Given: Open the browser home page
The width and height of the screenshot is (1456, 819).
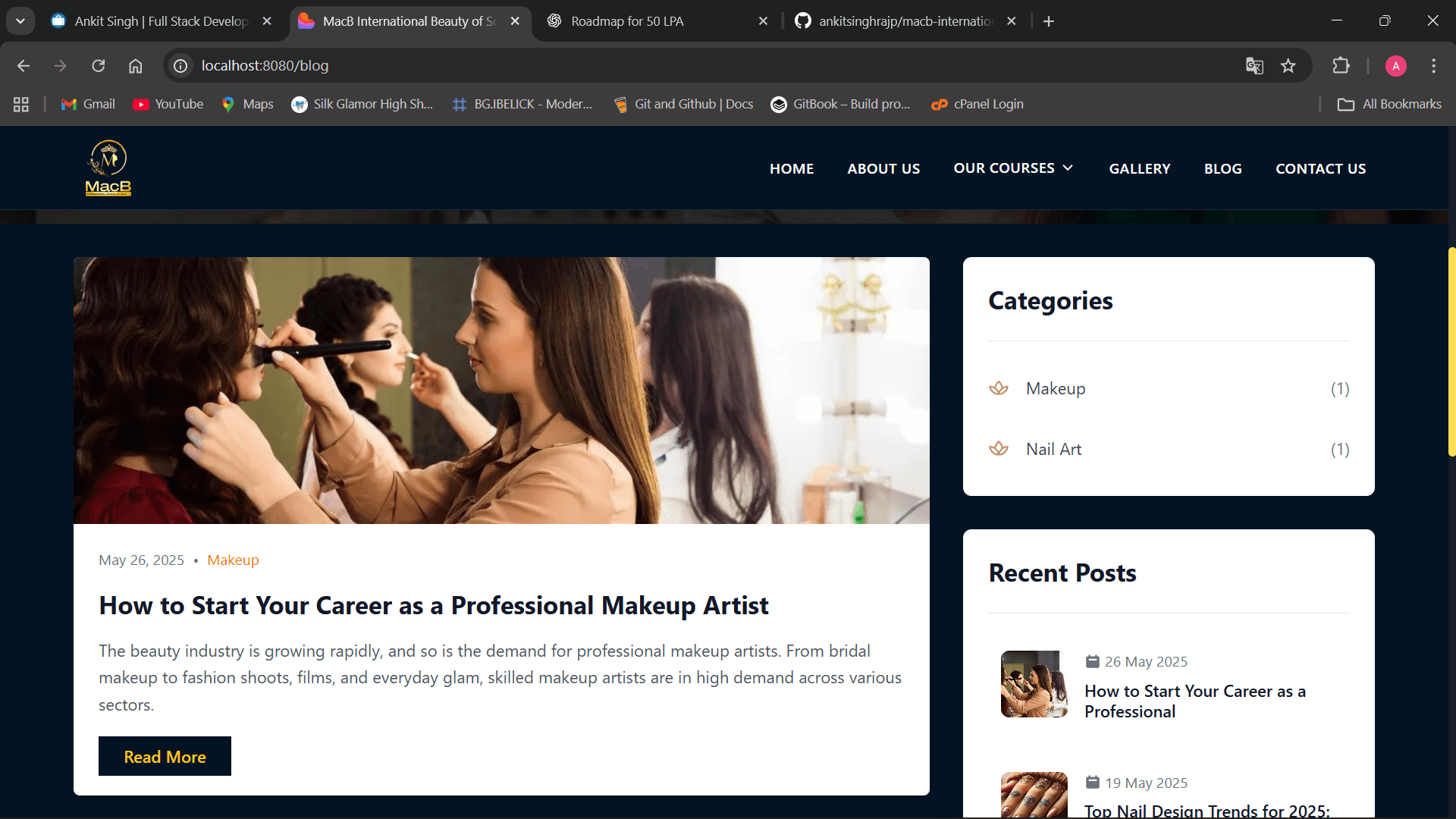Looking at the screenshot, I should click(x=135, y=66).
